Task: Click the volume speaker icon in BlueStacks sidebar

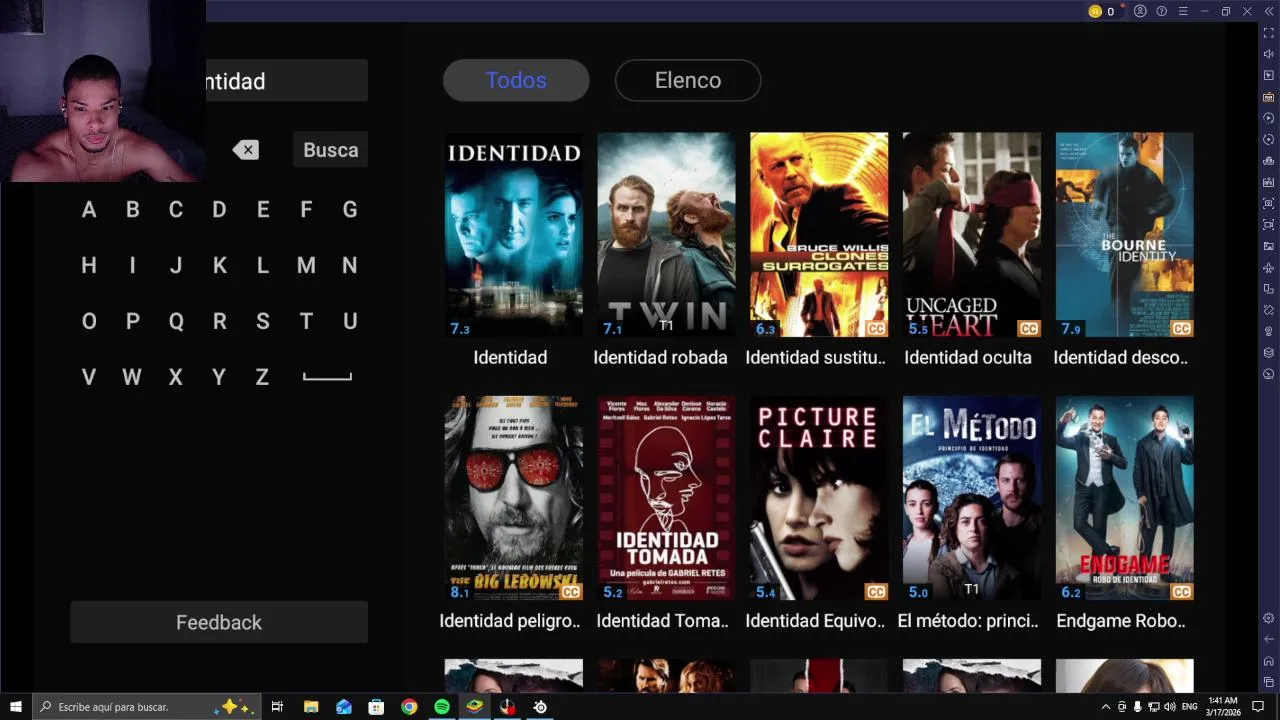Action: (x=1268, y=54)
